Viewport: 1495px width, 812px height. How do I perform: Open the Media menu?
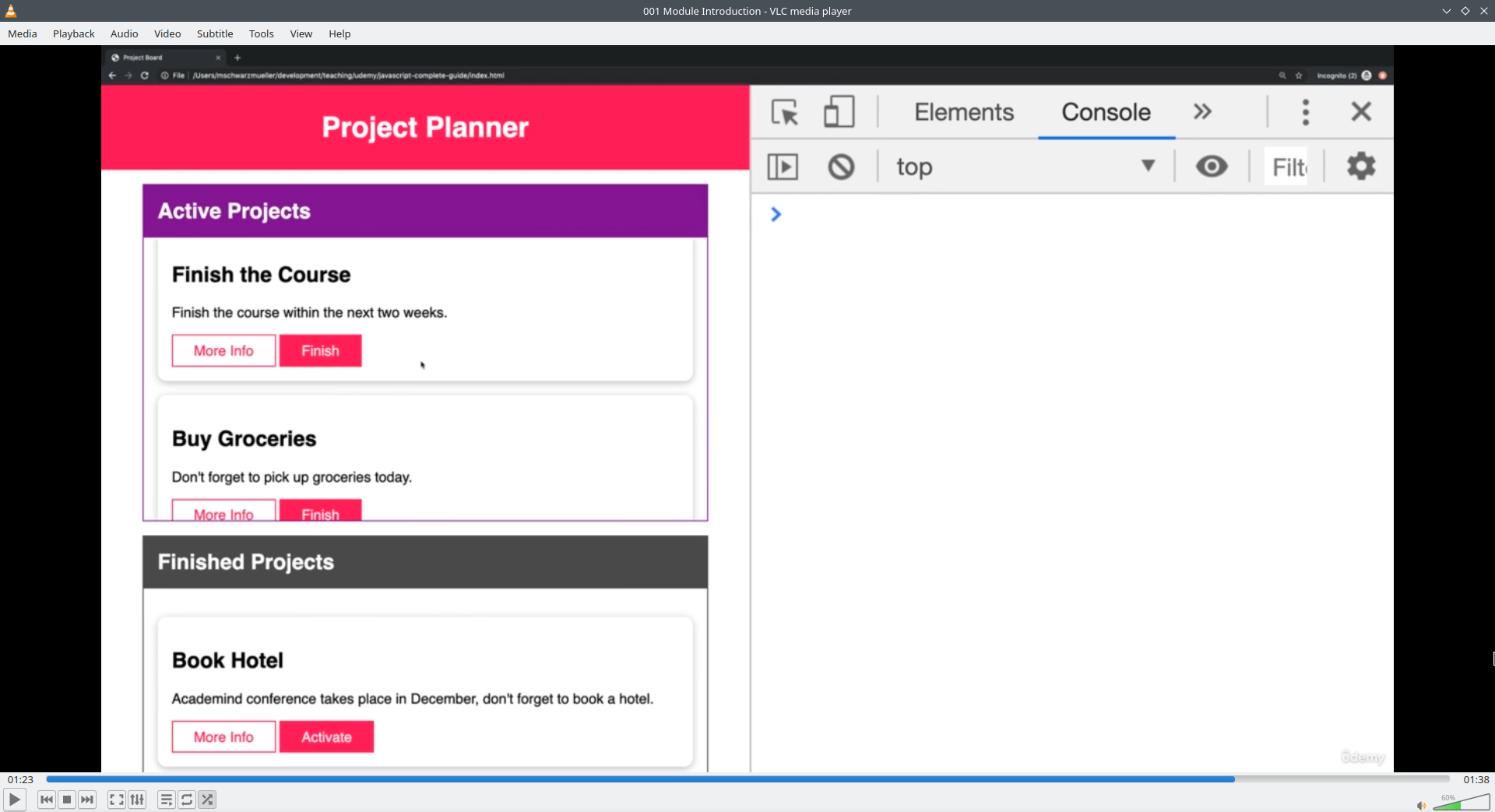[23, 33]
